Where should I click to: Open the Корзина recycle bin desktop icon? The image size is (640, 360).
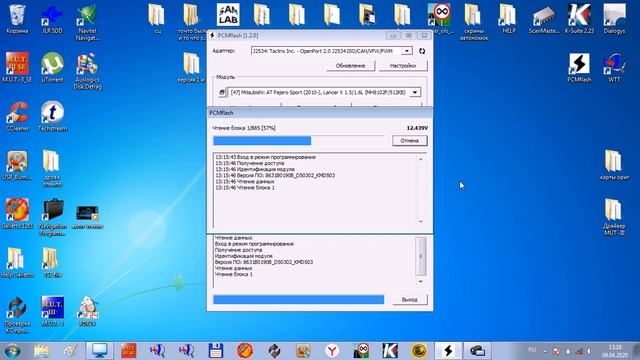tap(17, 19)
